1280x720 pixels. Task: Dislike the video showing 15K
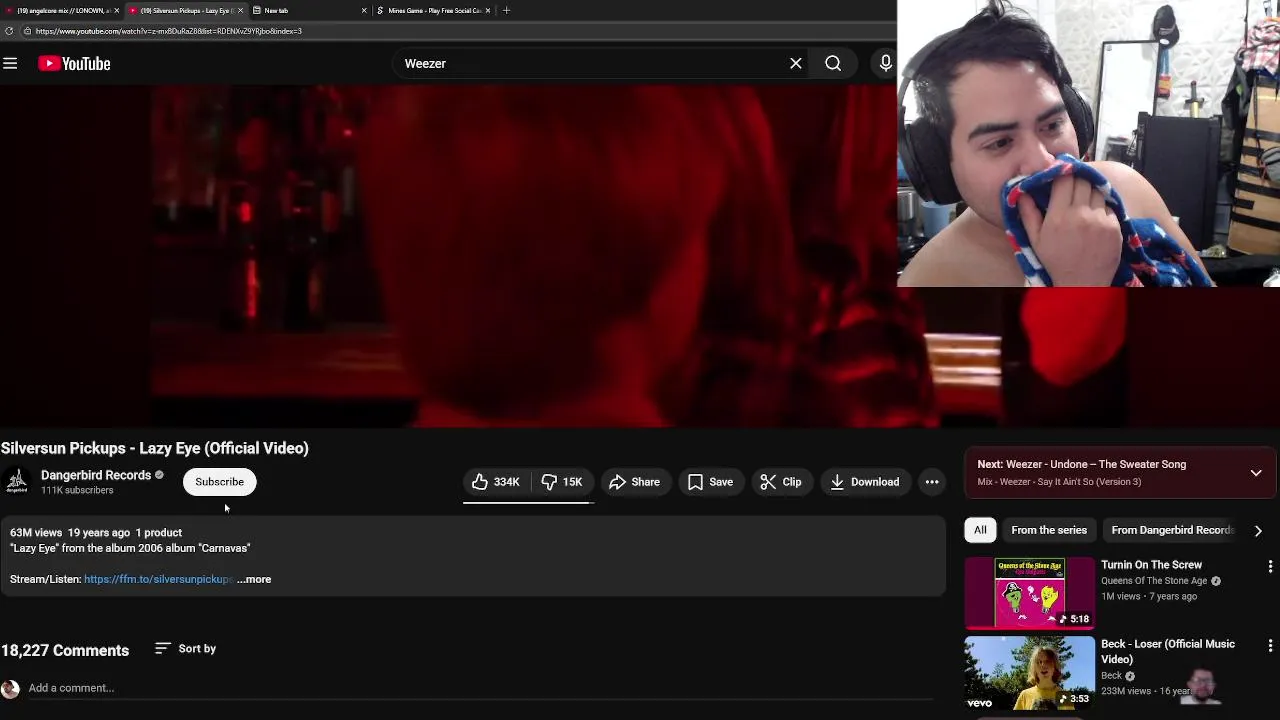(562, 482)
